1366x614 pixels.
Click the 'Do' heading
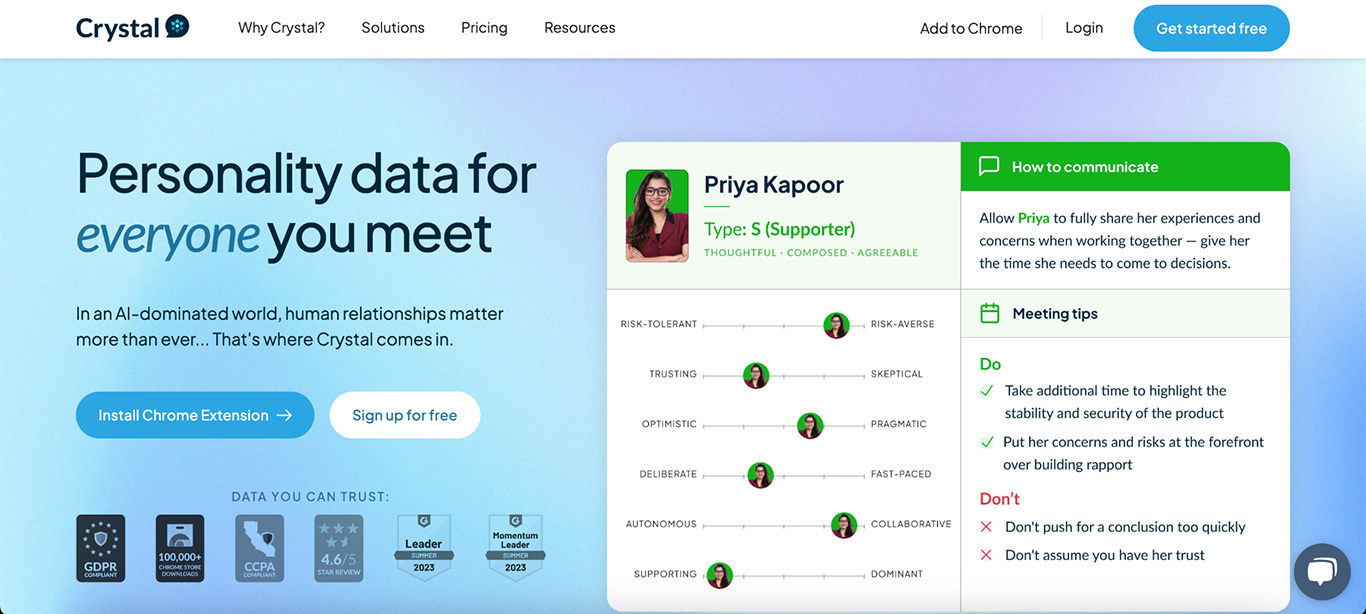coord(990,364)
